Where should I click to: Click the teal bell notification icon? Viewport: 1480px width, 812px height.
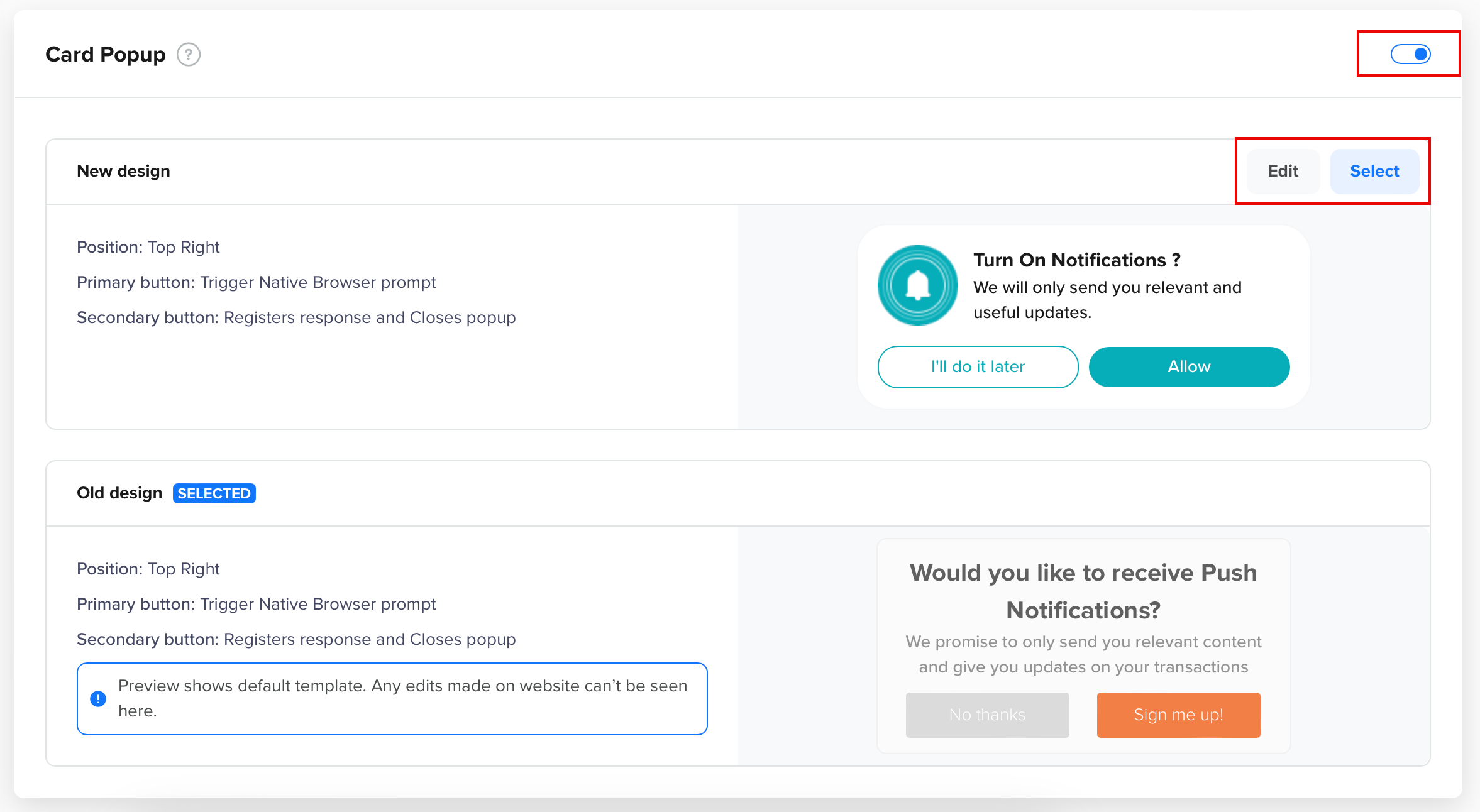click(917, 285)
